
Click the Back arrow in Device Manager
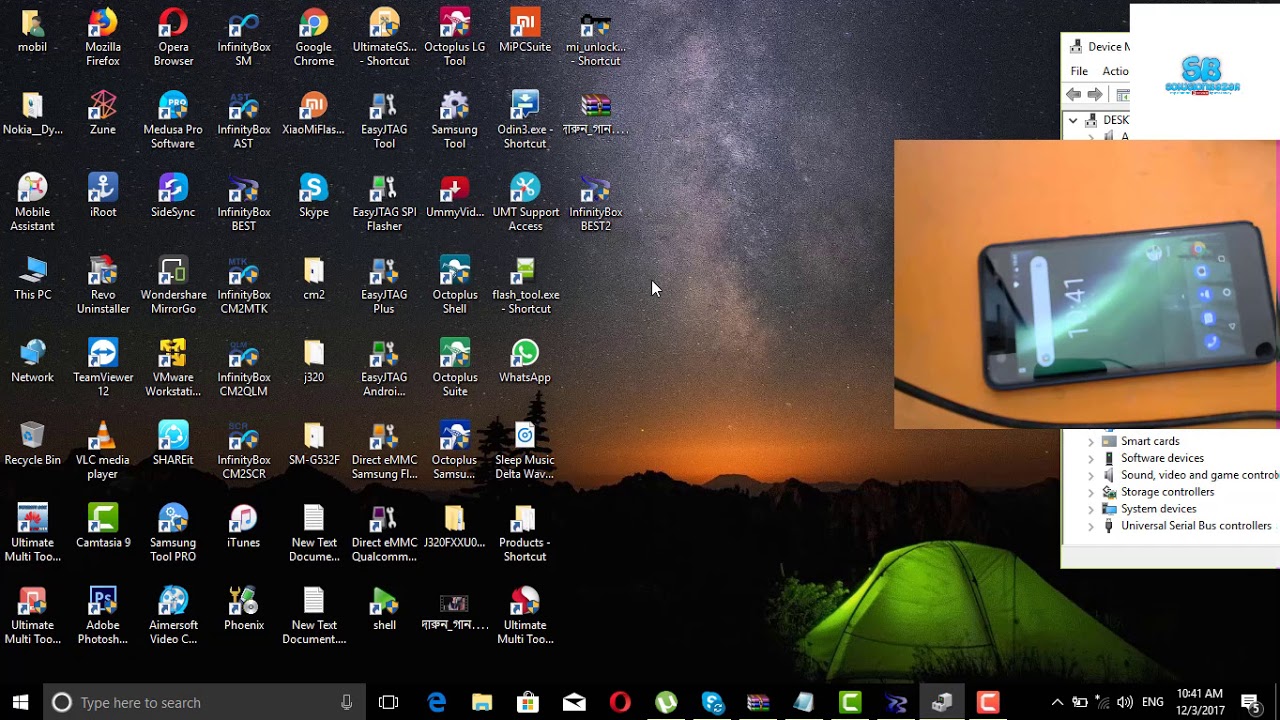[x=1074, y=94]
